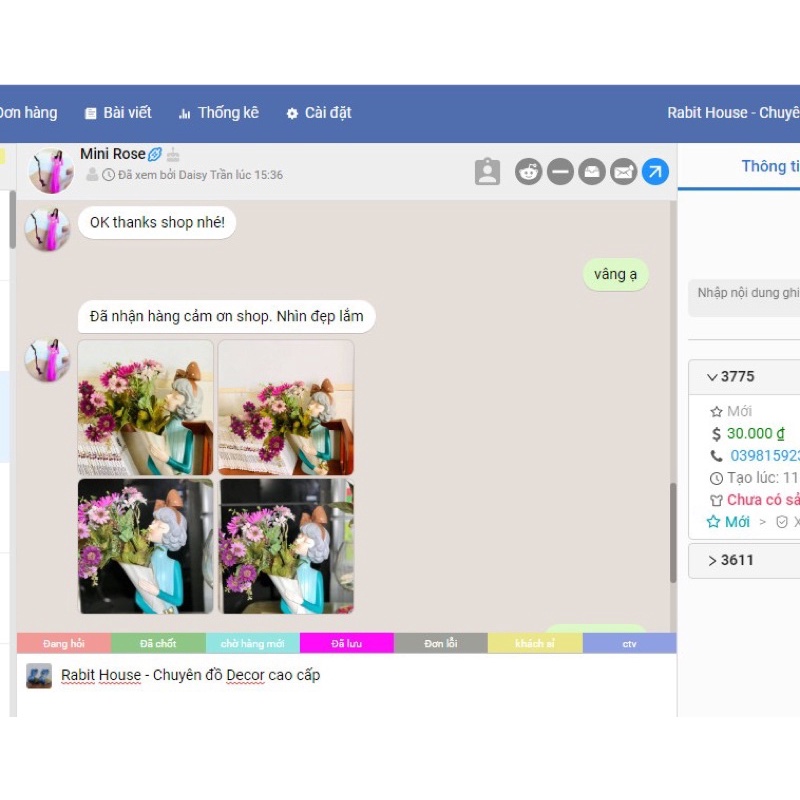Apply the pink 'Đang hỏi' tag
Image resolution: width=800 pixels, height=800 pixels.
pyautogui.click(x=64, y=644)
